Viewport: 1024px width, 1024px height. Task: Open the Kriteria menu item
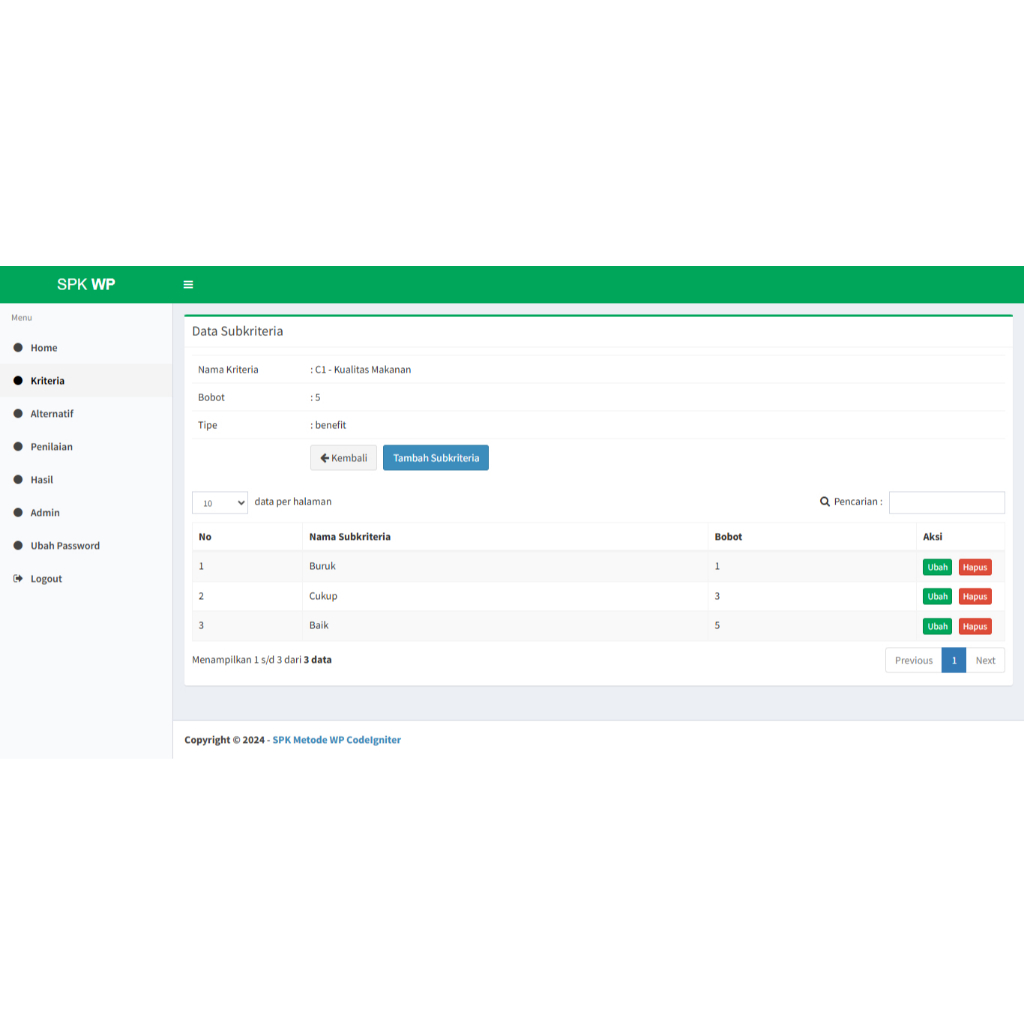[47, 381]
